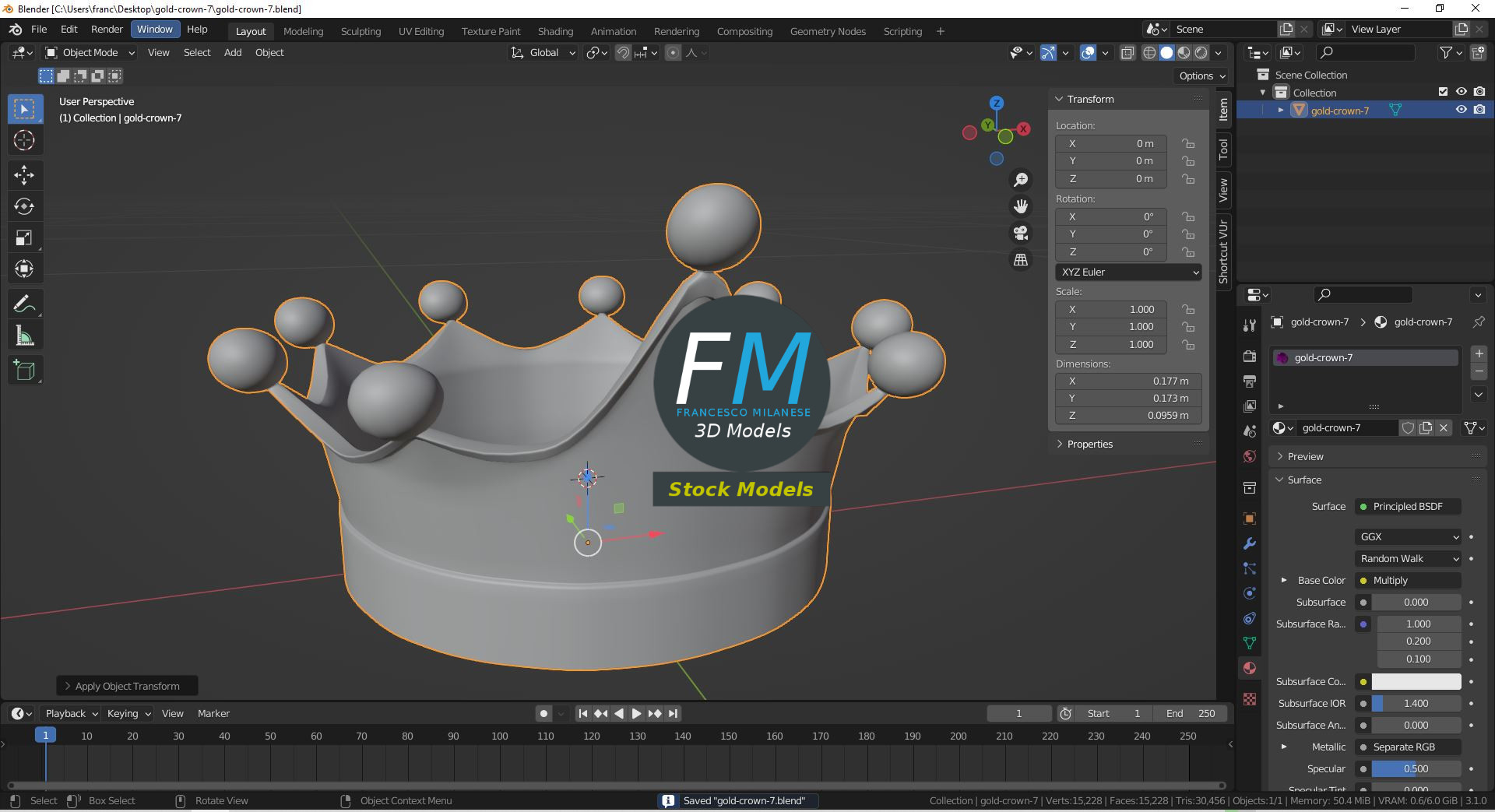This screenshot has width=1495, height=812.
Task: Select the Transform tool
Action: [24, 269]
